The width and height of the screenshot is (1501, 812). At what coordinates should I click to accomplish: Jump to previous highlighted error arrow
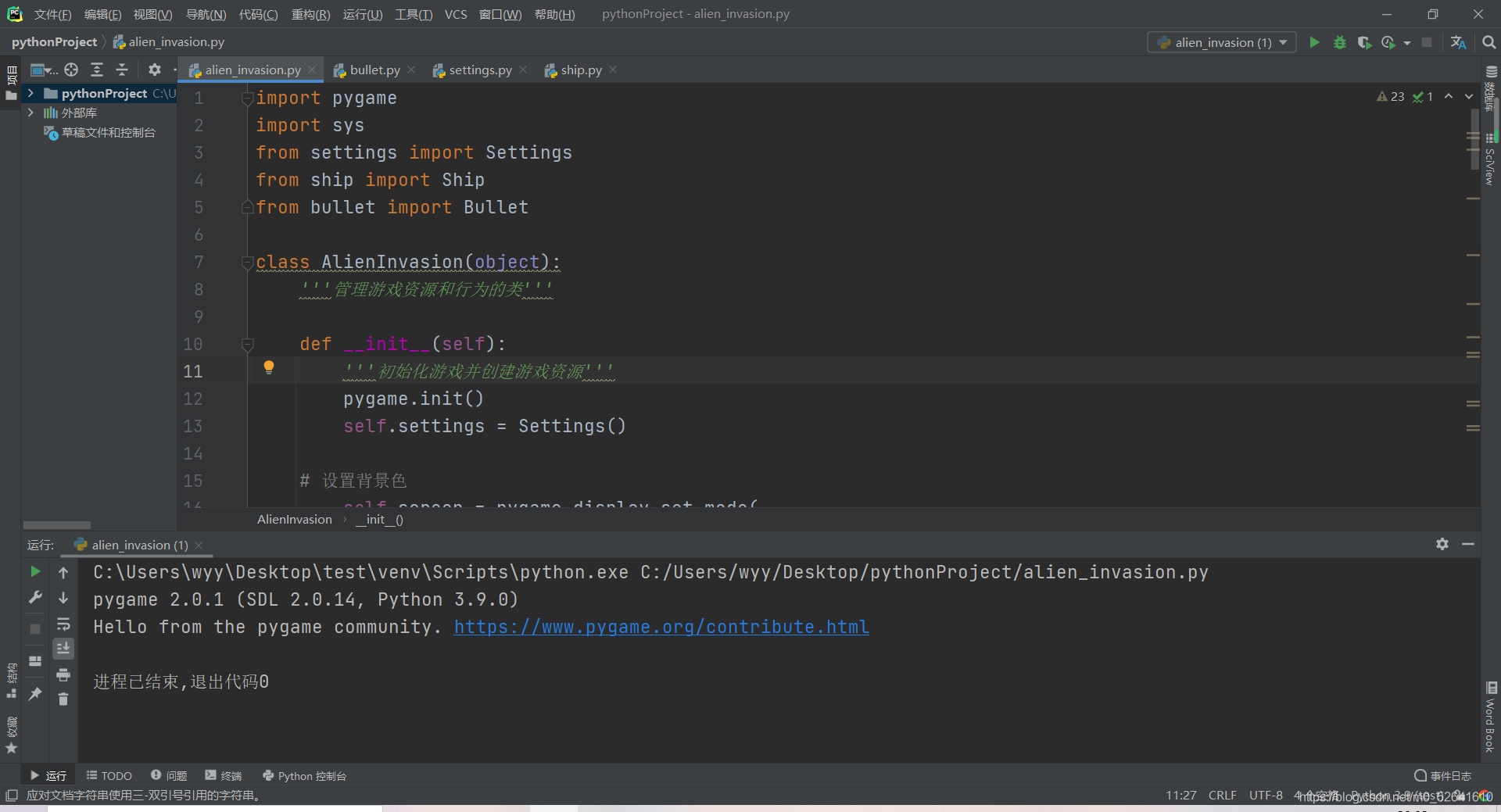pos(1449,96)
